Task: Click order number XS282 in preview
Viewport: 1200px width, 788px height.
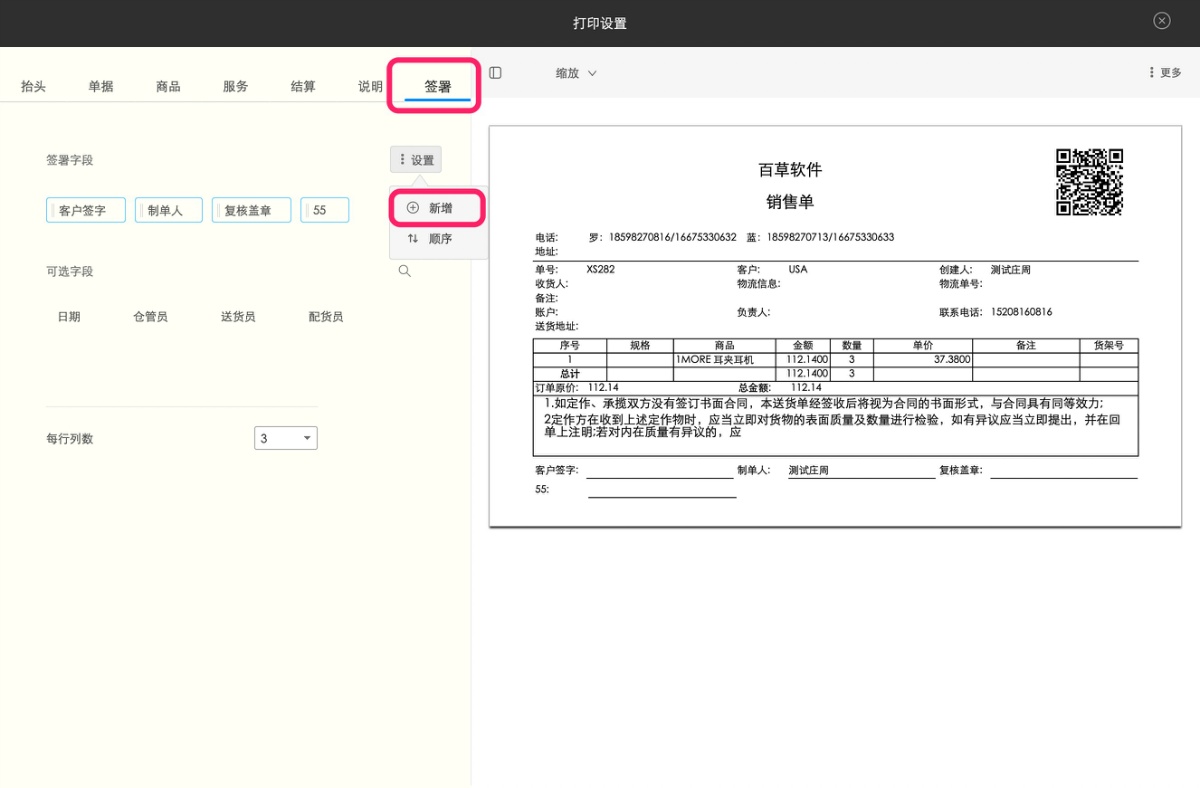Action: click(x=600, y=270)
